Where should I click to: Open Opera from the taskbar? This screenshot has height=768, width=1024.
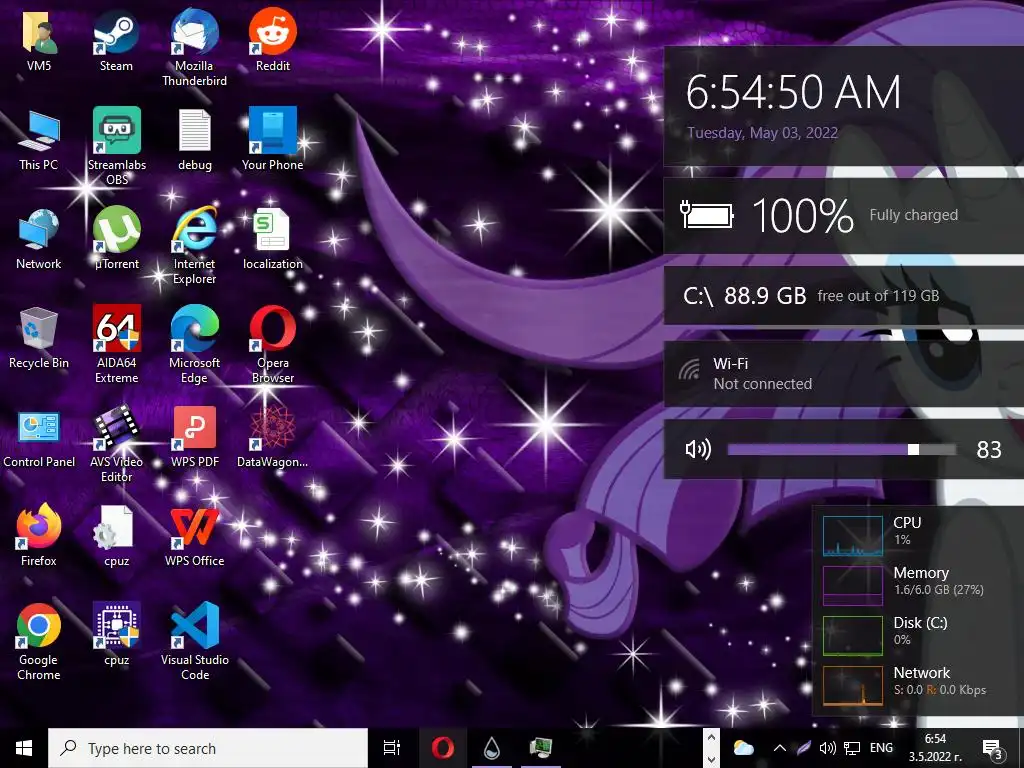pos(442,748)
